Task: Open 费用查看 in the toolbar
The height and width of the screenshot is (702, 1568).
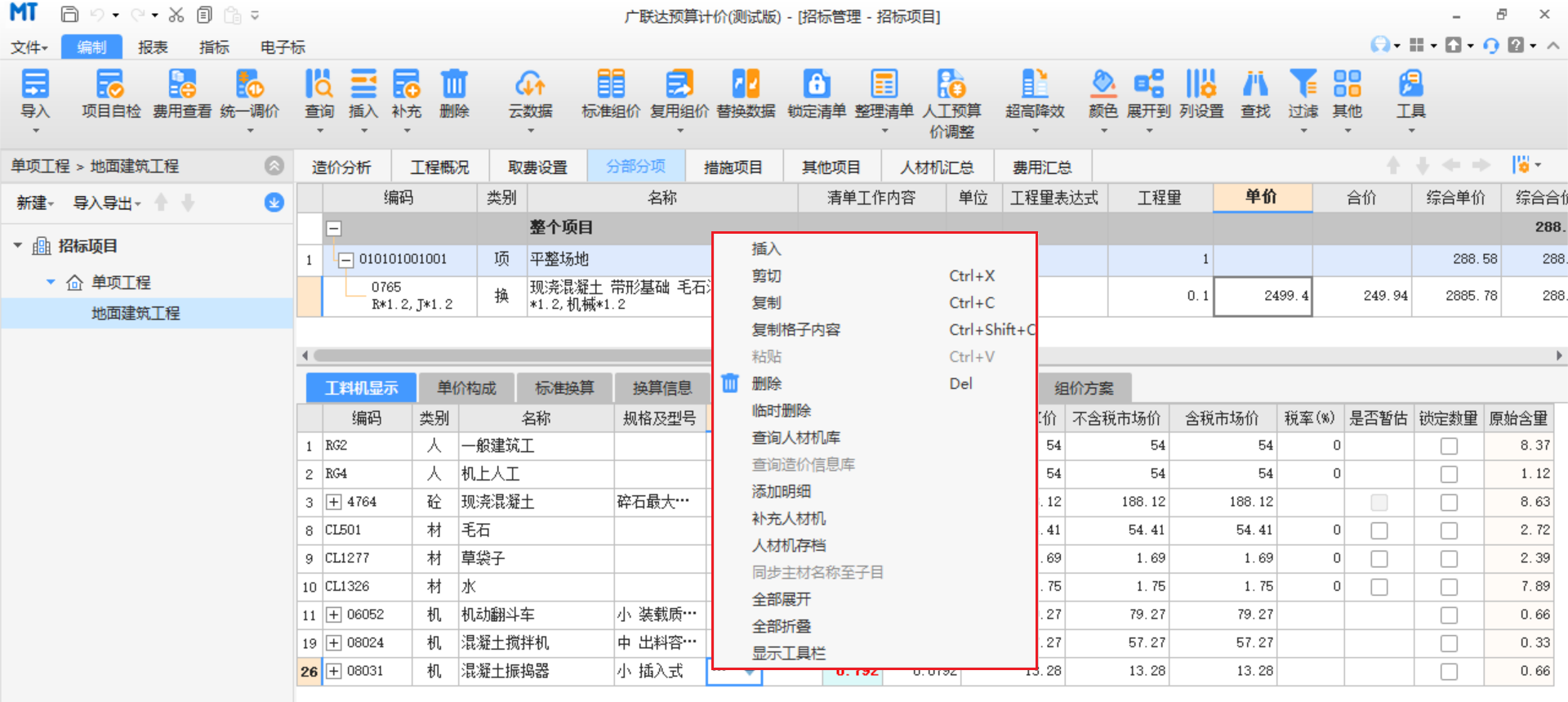Action: click(x=181, y=85)
